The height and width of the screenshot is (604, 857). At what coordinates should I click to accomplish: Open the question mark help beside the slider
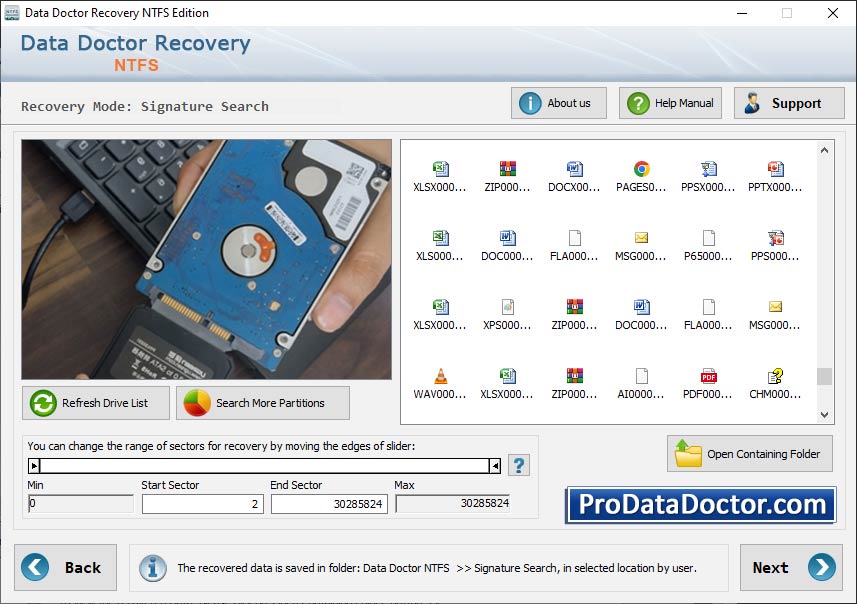(518, 464)
